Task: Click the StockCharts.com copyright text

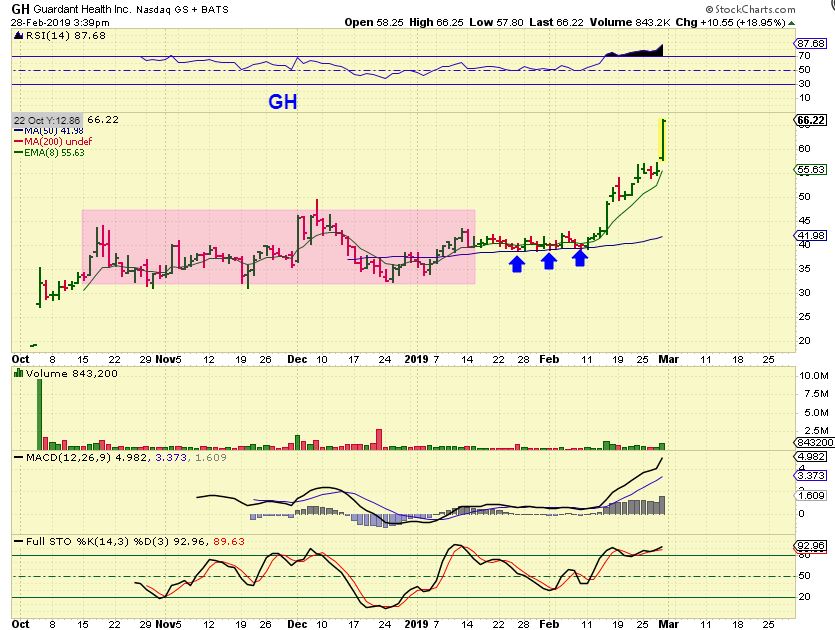Action: pyautogui.click(x=751, y=9)
